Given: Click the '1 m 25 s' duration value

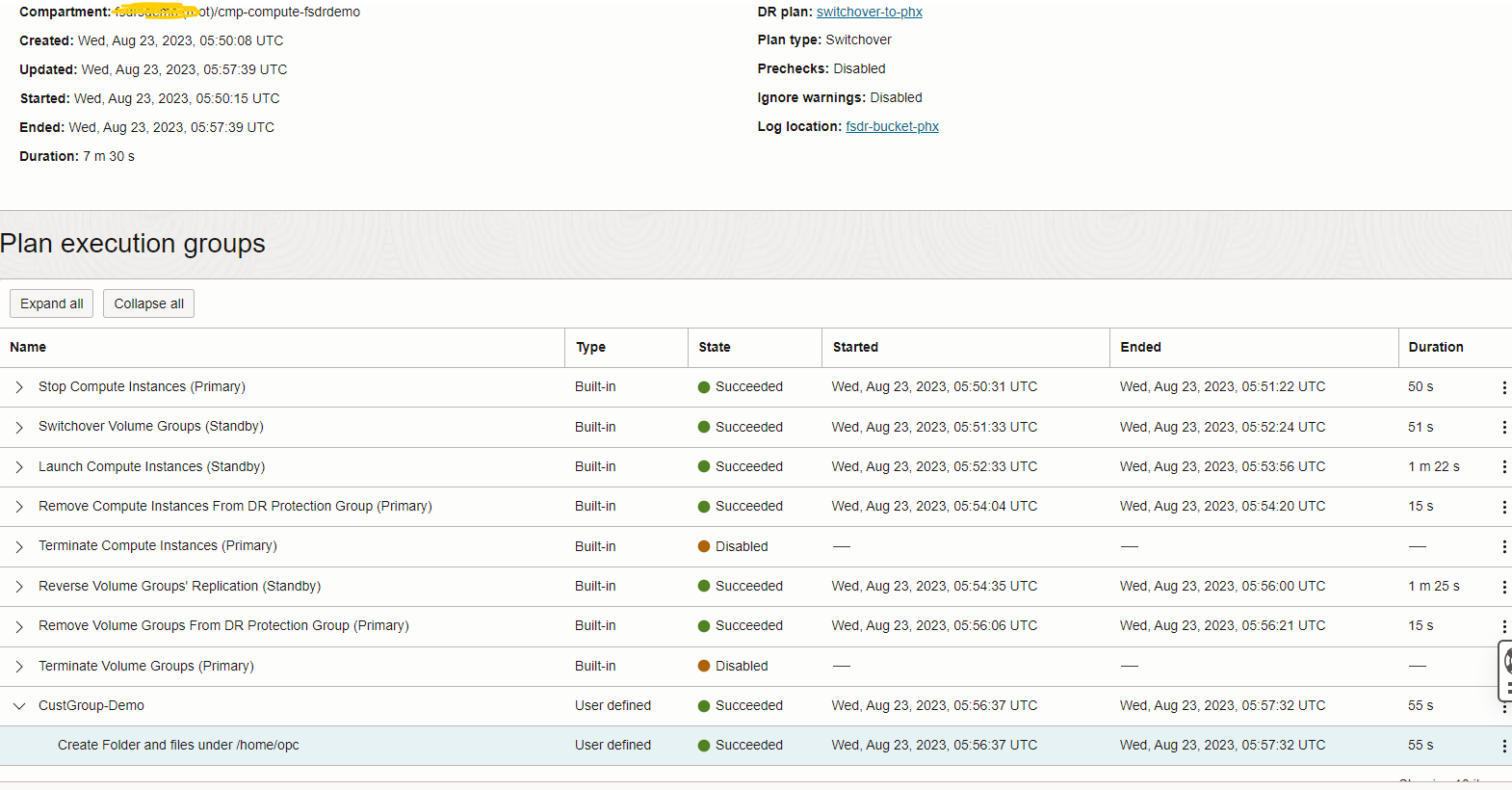Looking at the screenshot, I should (1434, 586).
